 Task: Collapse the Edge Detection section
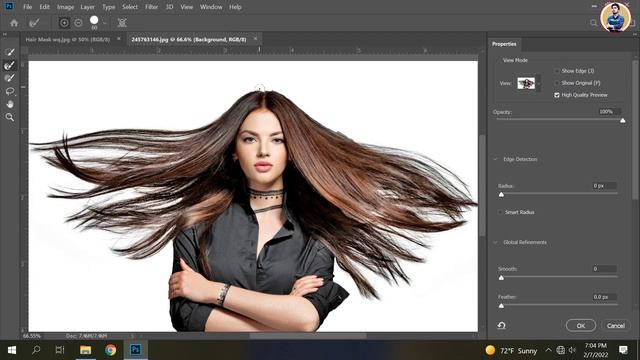[x=496, y=159]
